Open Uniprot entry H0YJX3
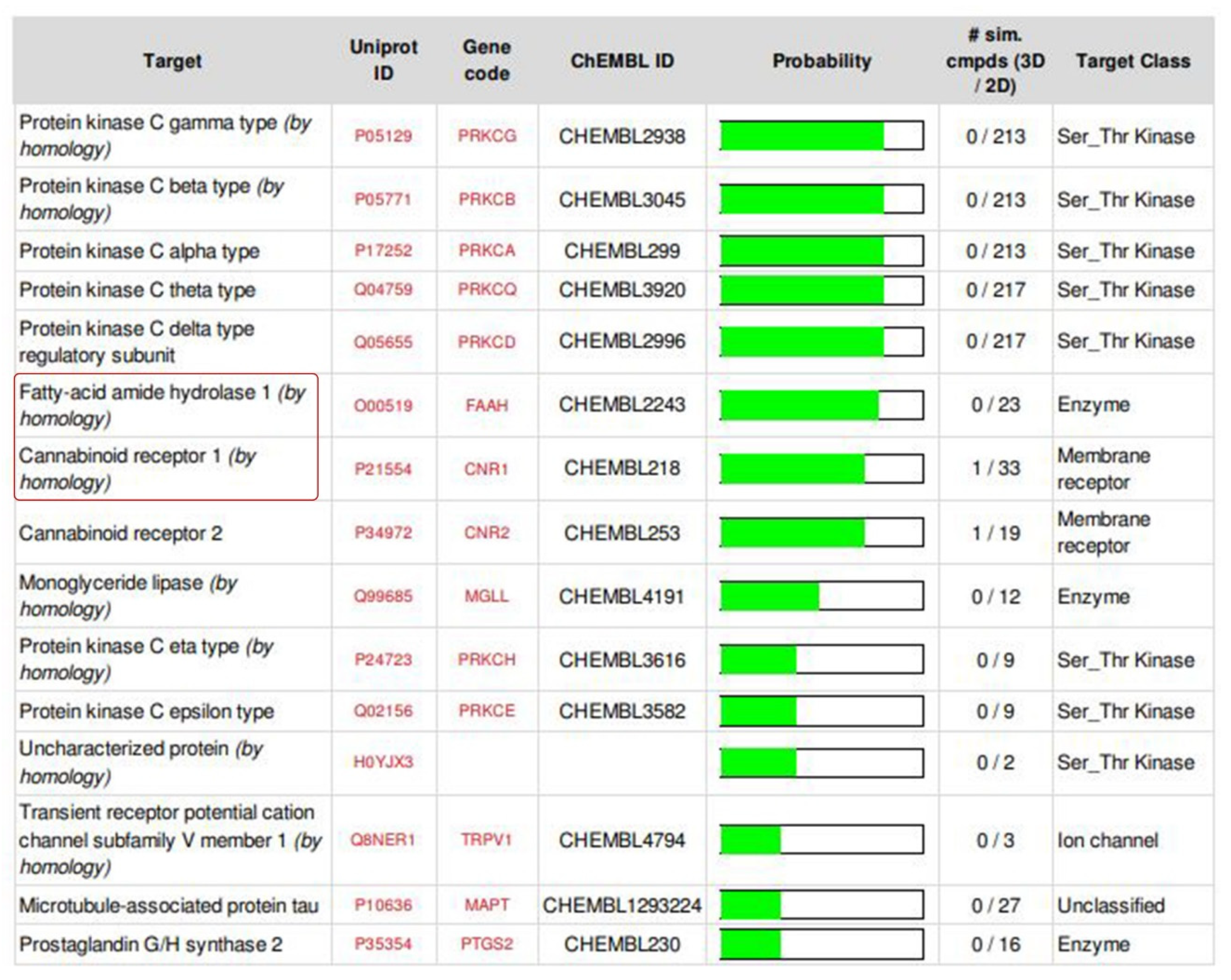Image resolution: width=1231 pixels, height=980 pixels. point(383,762)
